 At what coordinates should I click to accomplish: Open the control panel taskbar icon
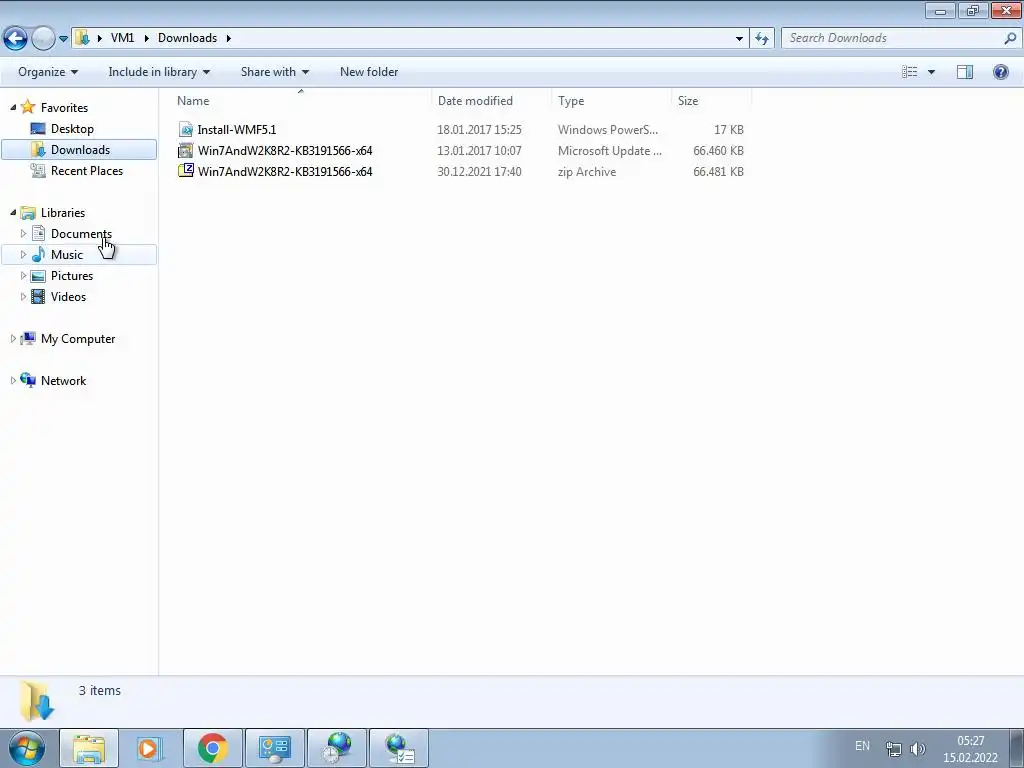(274, 748)
